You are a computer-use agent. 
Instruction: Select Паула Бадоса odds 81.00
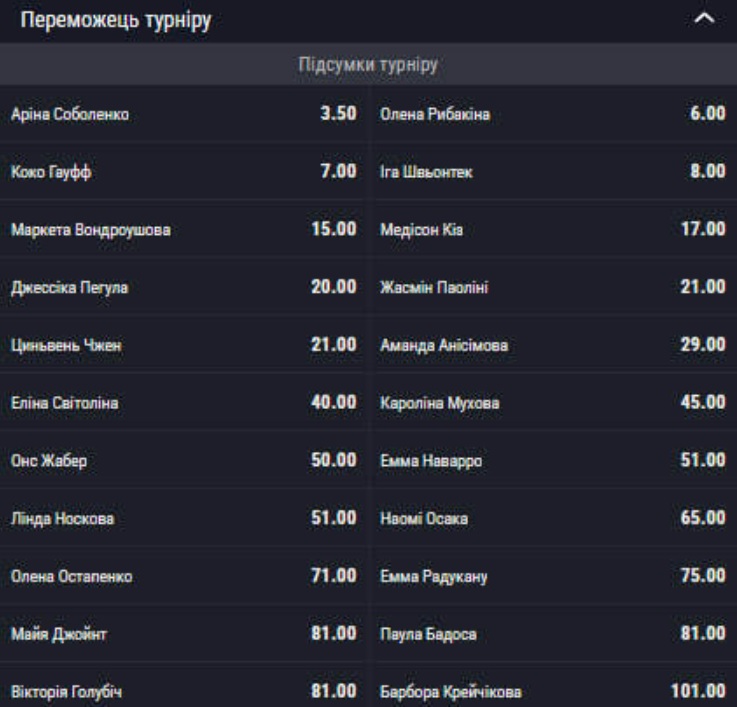coord(553,634)
